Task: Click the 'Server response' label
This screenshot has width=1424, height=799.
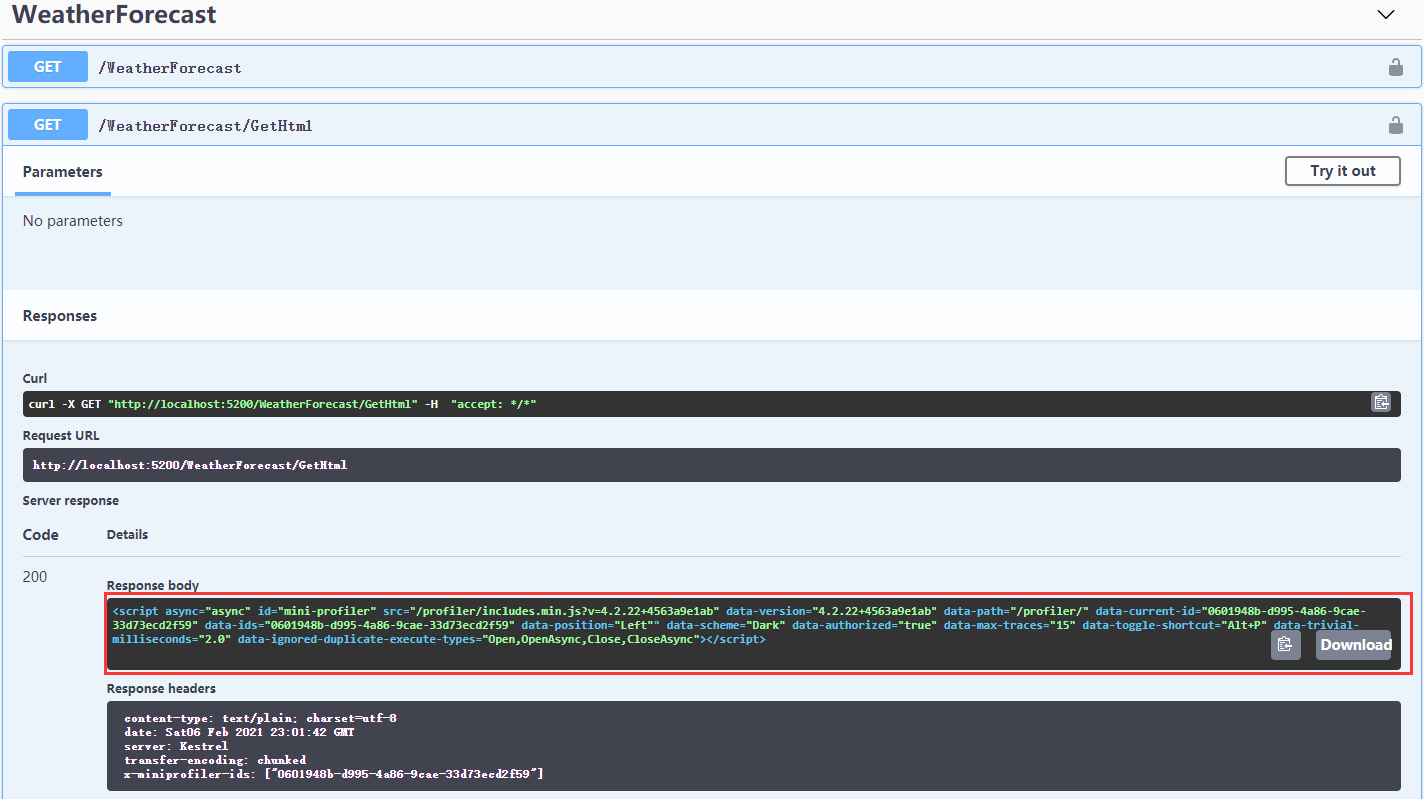Action: (71, 501)
